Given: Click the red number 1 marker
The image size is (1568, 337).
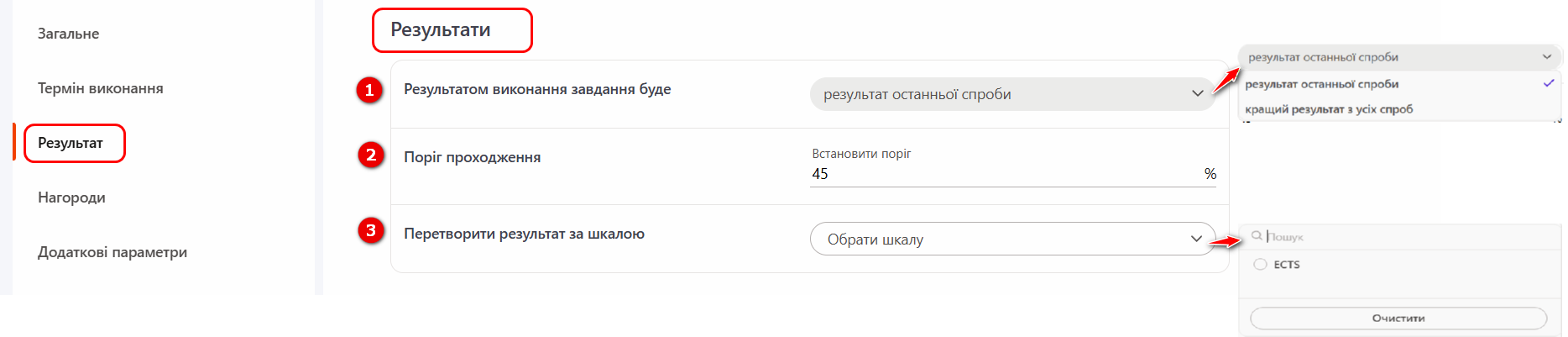Looking at the screenshot, I should [369, 89].
